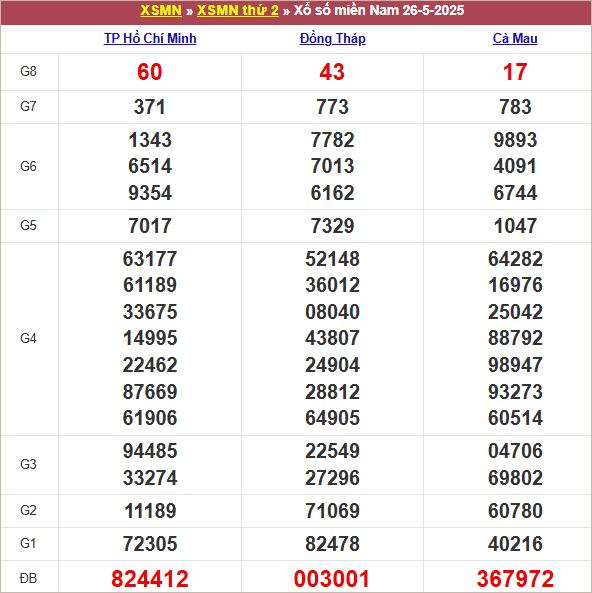Select G8 number 60
The width and height of the screenshot is (592, 593).
coord(150,72)
